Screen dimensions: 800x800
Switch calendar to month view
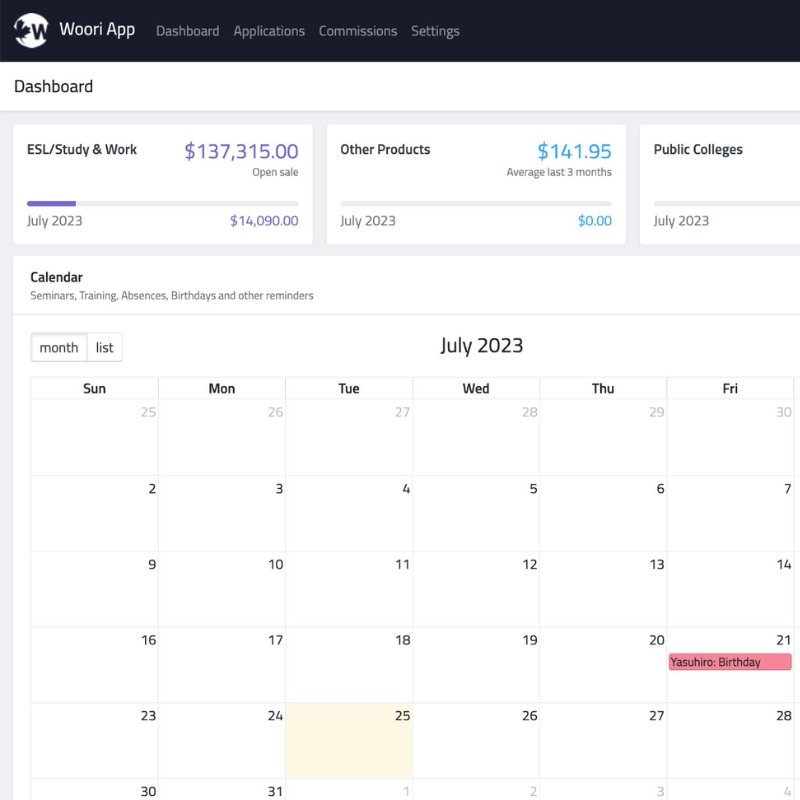(x=59, y=348)
